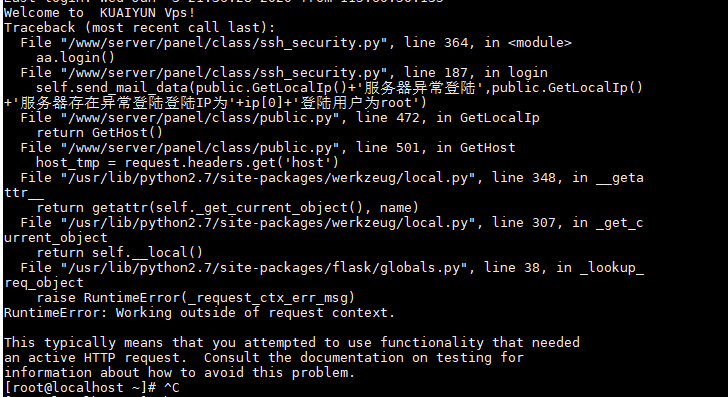Click the Traceback header line

tap(139, 27)
